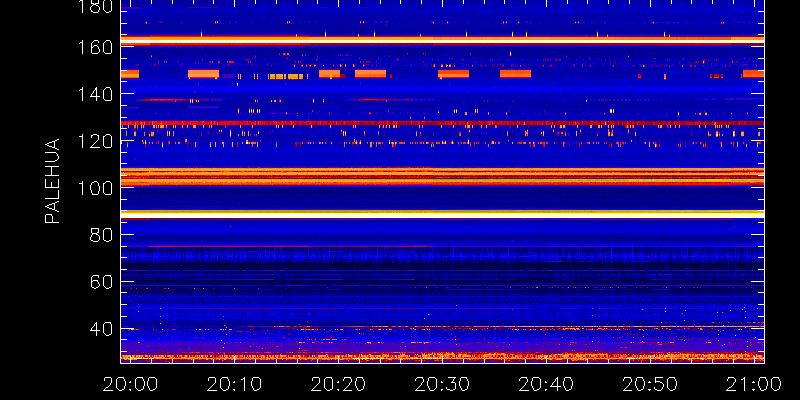Screen dimensions: 800x400
Task: Click the 20:20 time axis label
Action: click(339, 384)
